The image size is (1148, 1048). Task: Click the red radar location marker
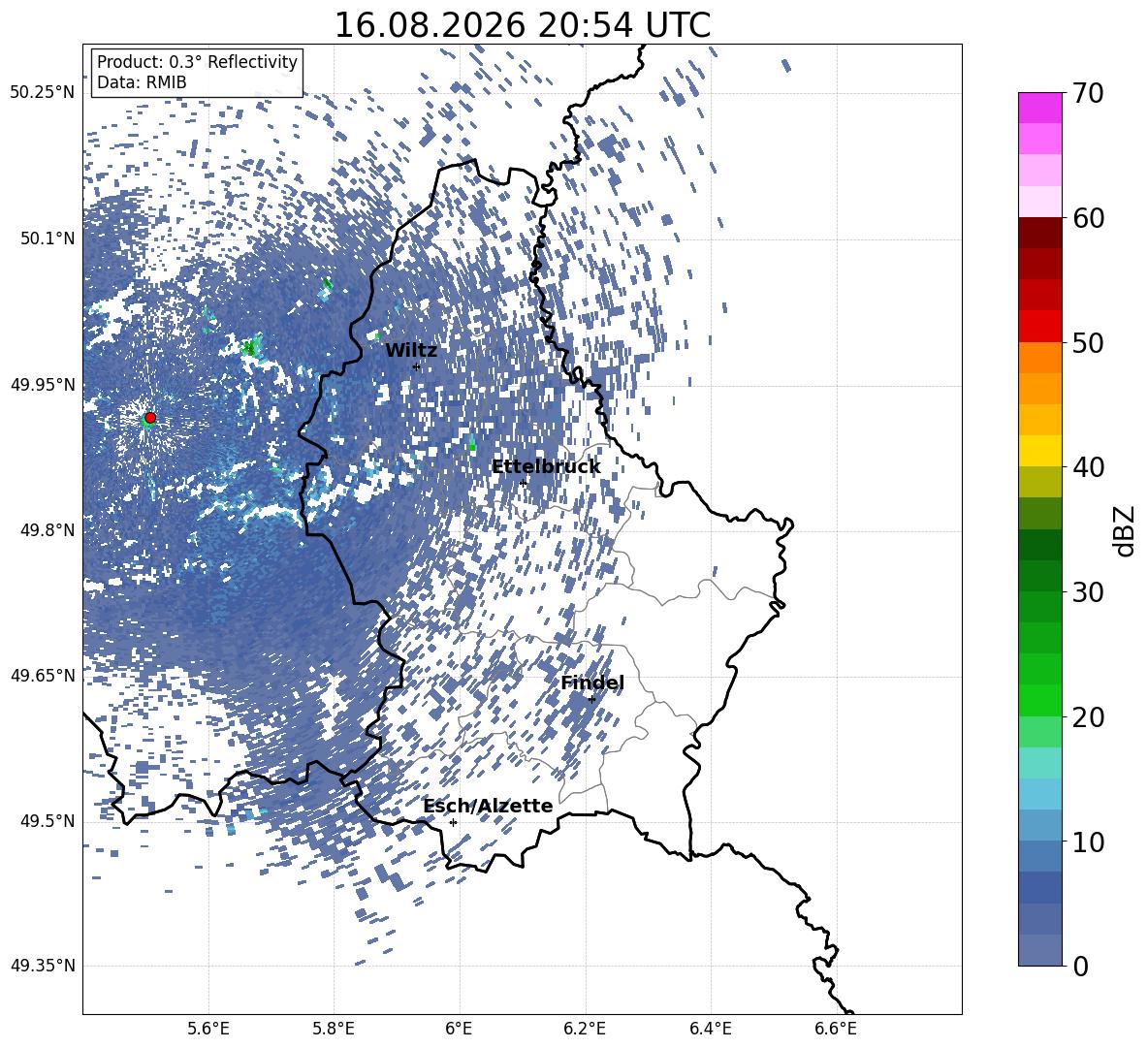click(150, 418)
